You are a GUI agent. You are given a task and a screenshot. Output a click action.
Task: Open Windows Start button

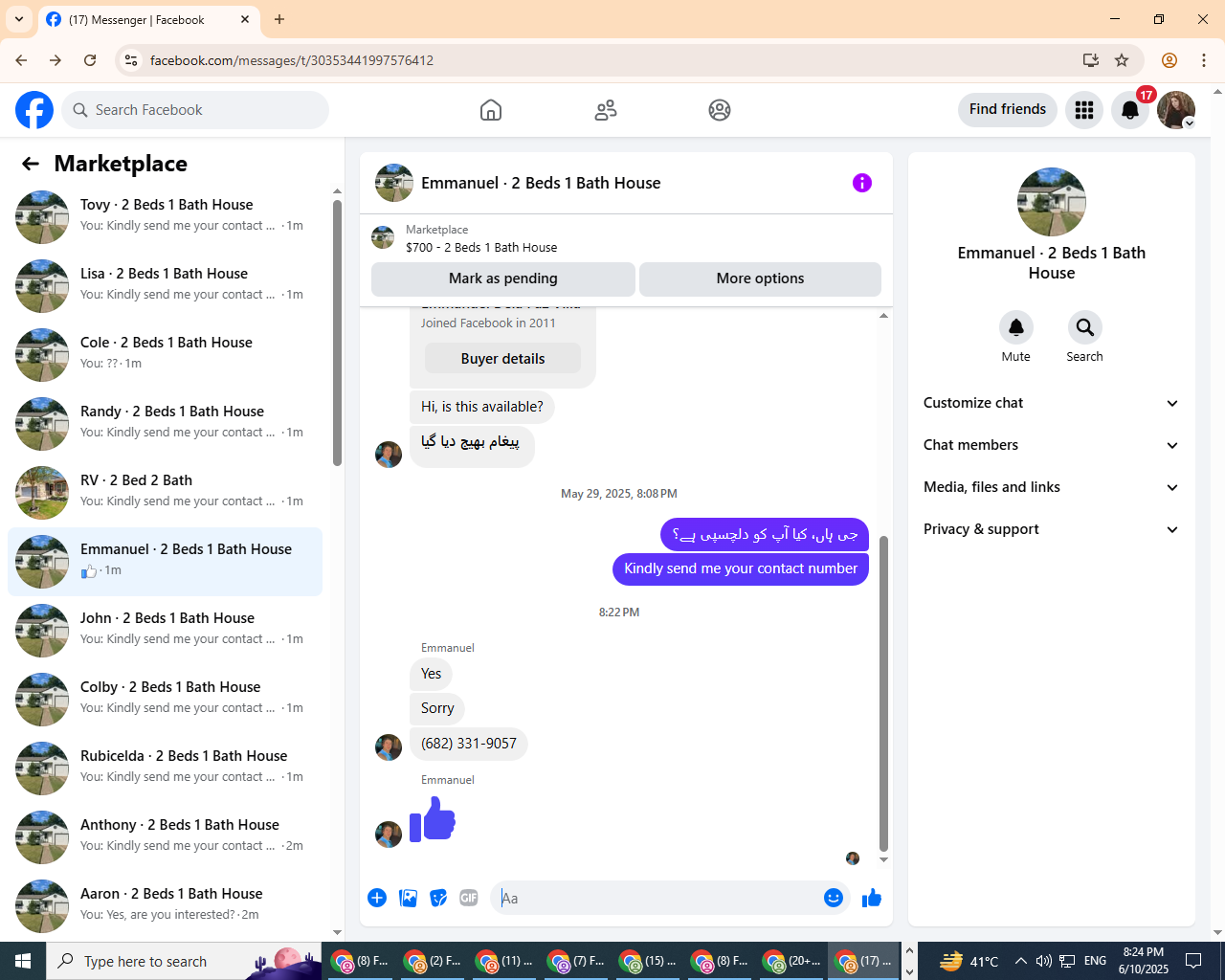point(23,961)
